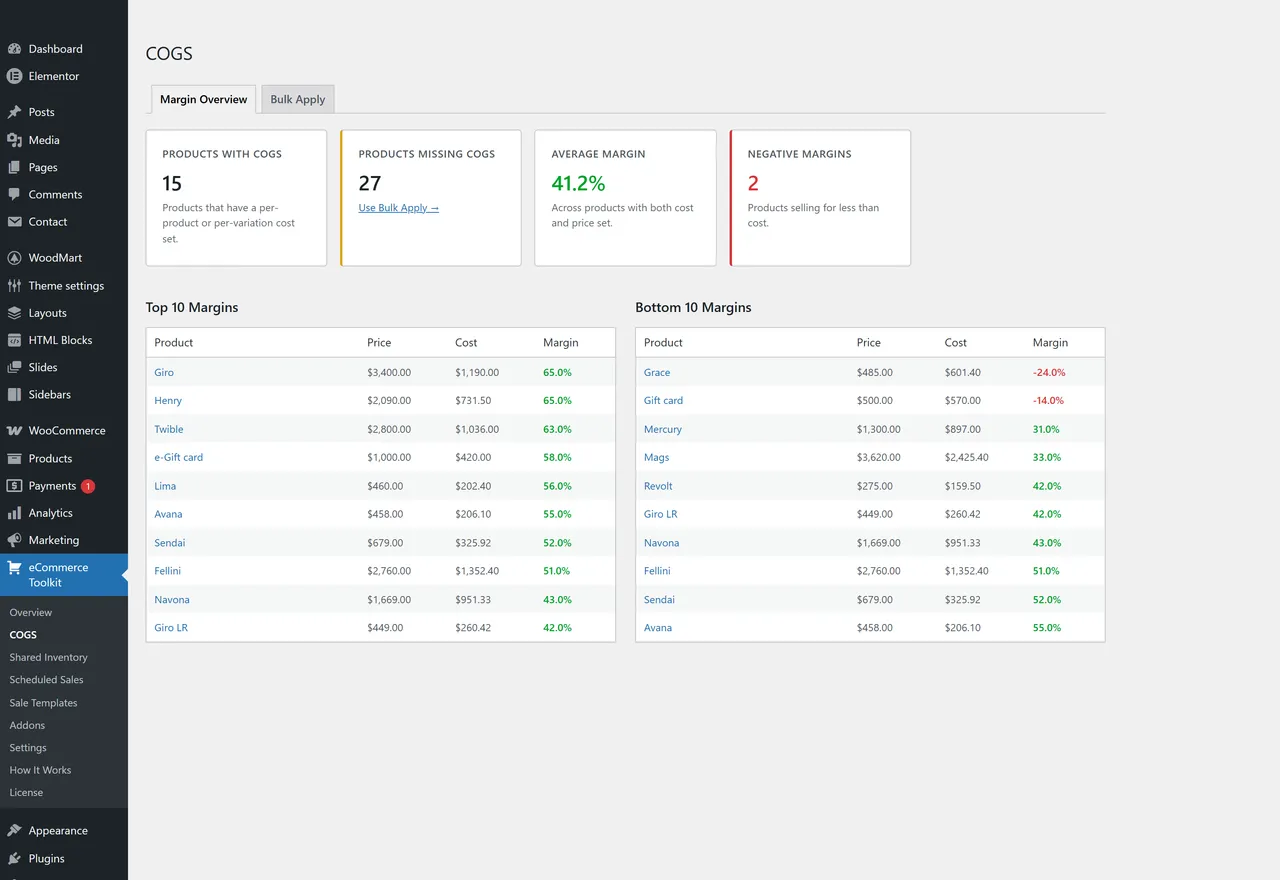Open the Addons submenu item
The image size is (1280, 880).
[27, 725]
